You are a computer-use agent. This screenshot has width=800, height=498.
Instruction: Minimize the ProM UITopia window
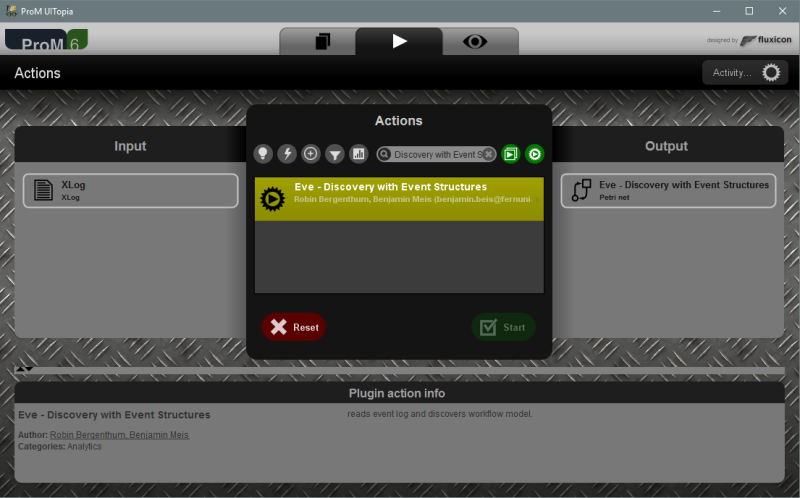click(717, 11)
